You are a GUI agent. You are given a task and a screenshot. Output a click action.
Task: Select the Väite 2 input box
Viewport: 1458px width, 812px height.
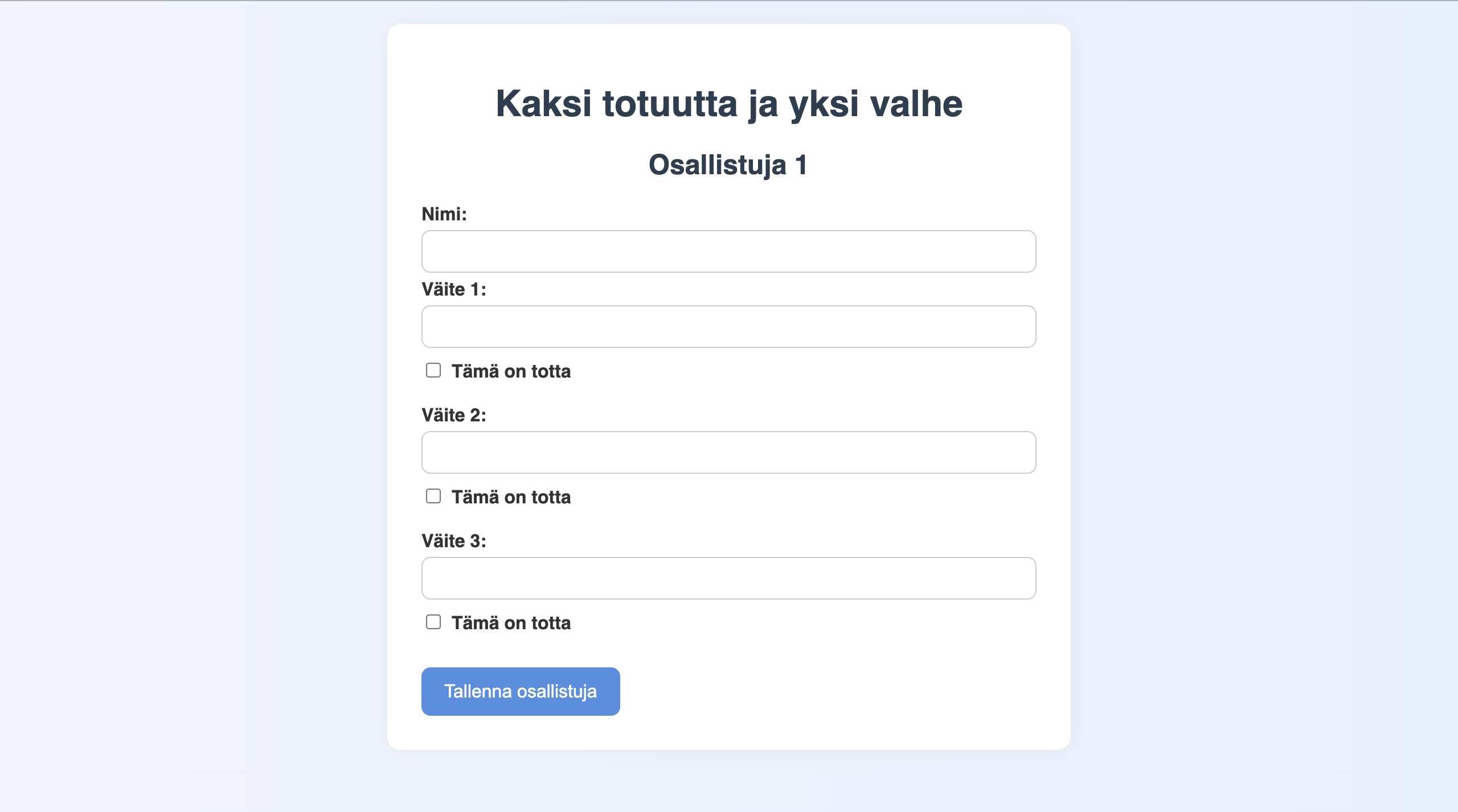click(x=728, y=452)
